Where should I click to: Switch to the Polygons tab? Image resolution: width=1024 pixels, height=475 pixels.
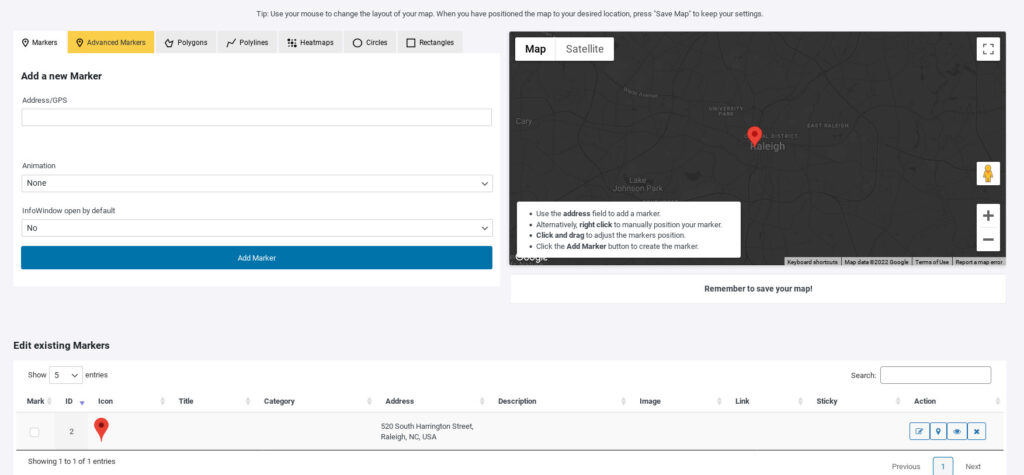[x=186, y=43]
